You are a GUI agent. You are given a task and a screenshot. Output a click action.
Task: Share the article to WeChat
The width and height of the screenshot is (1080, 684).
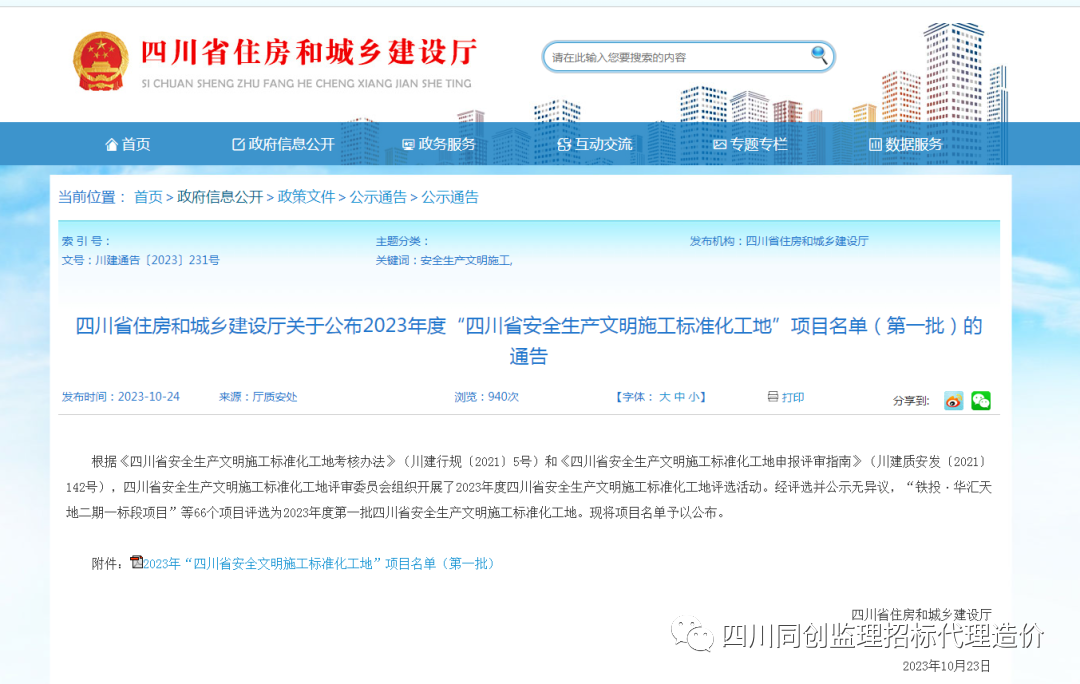(x=981, y=400)
